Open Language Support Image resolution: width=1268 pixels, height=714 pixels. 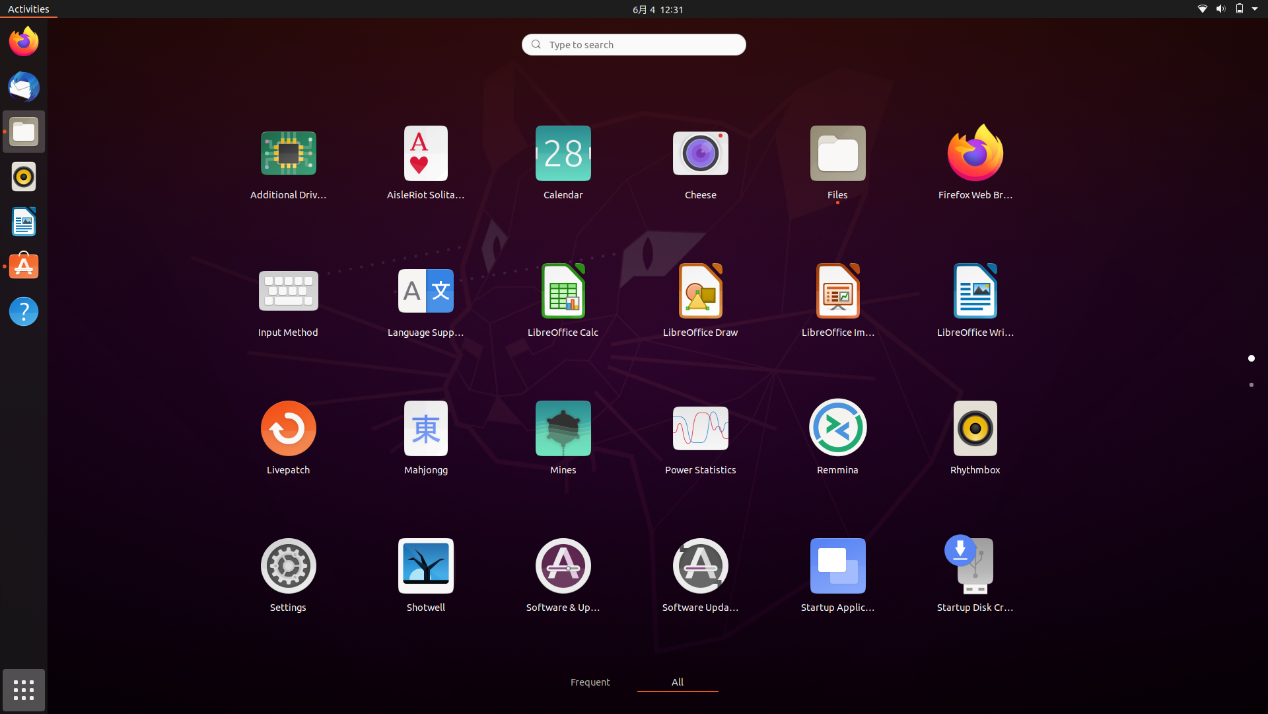coord(426,291)
